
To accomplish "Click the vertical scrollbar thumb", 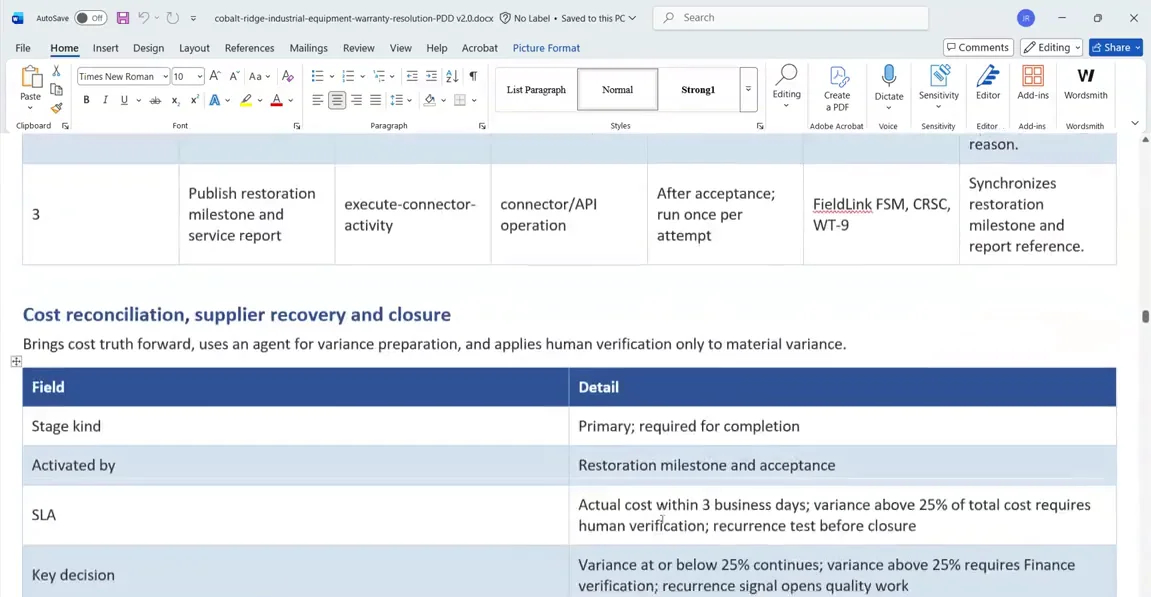I will [x=1144, y=316].
